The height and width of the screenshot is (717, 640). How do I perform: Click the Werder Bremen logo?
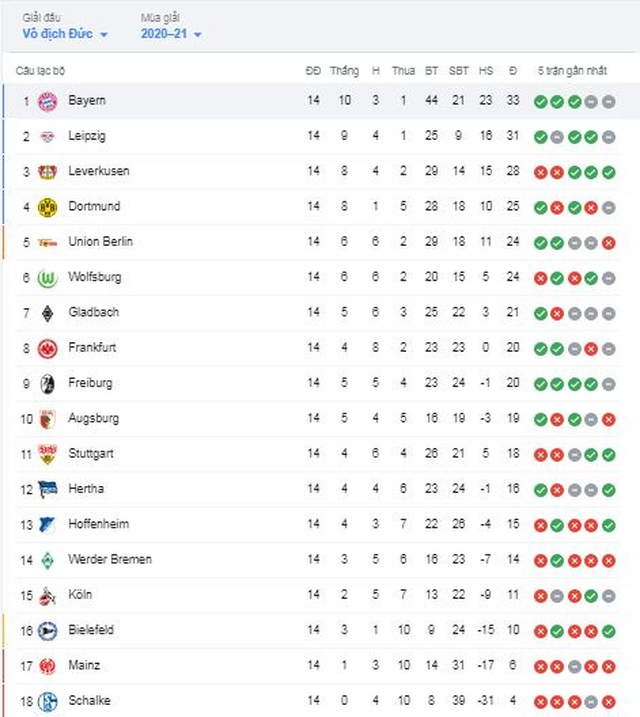tap(47, 560)
